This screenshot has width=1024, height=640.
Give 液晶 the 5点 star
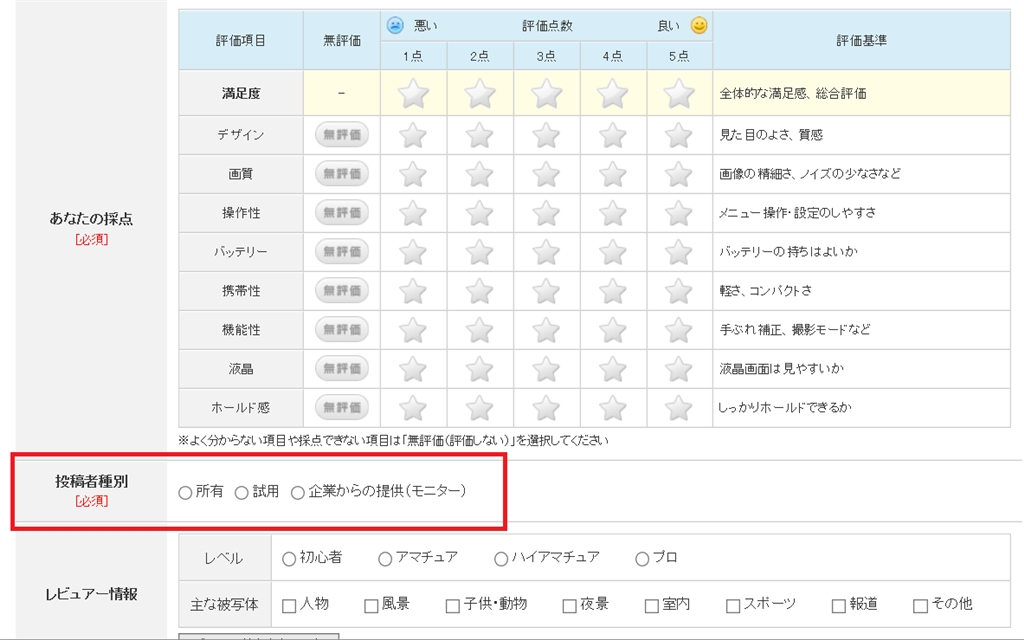coord(679,369)
